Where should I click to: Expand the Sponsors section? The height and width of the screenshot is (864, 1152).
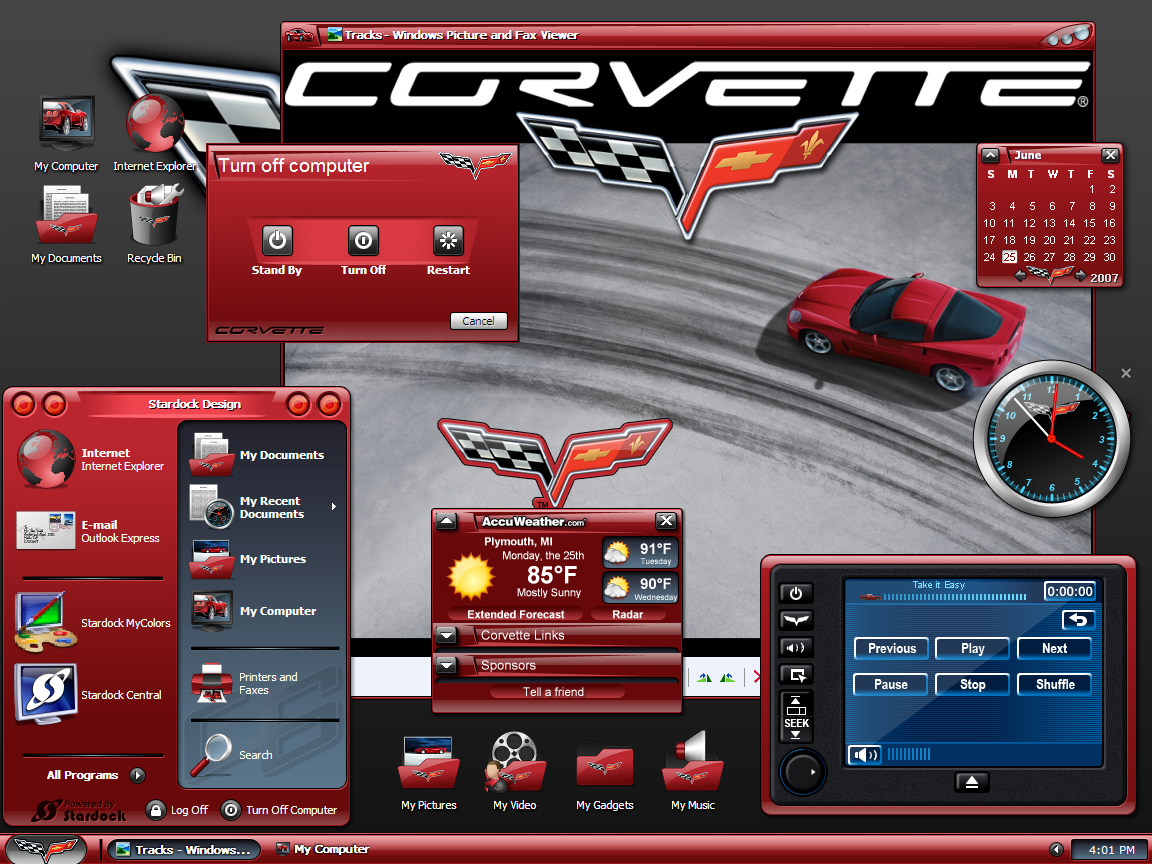[447, 665]
